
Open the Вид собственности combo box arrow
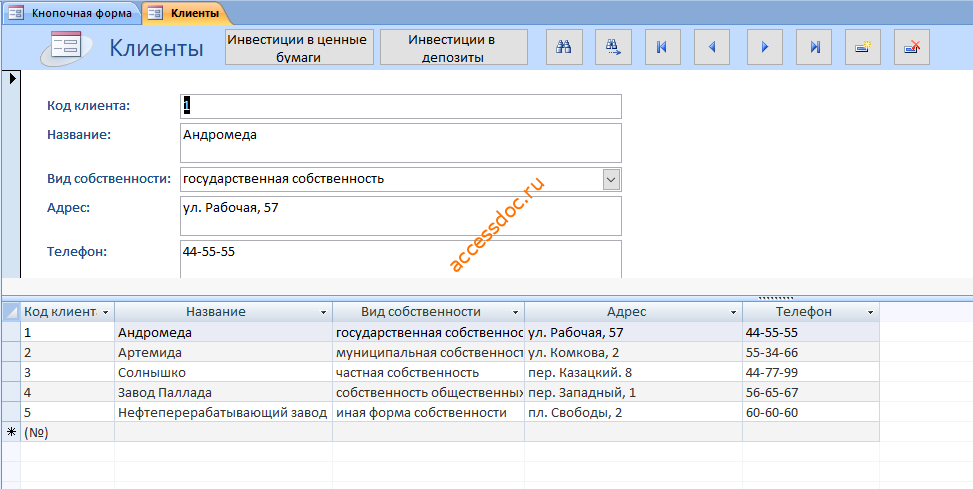611,180
